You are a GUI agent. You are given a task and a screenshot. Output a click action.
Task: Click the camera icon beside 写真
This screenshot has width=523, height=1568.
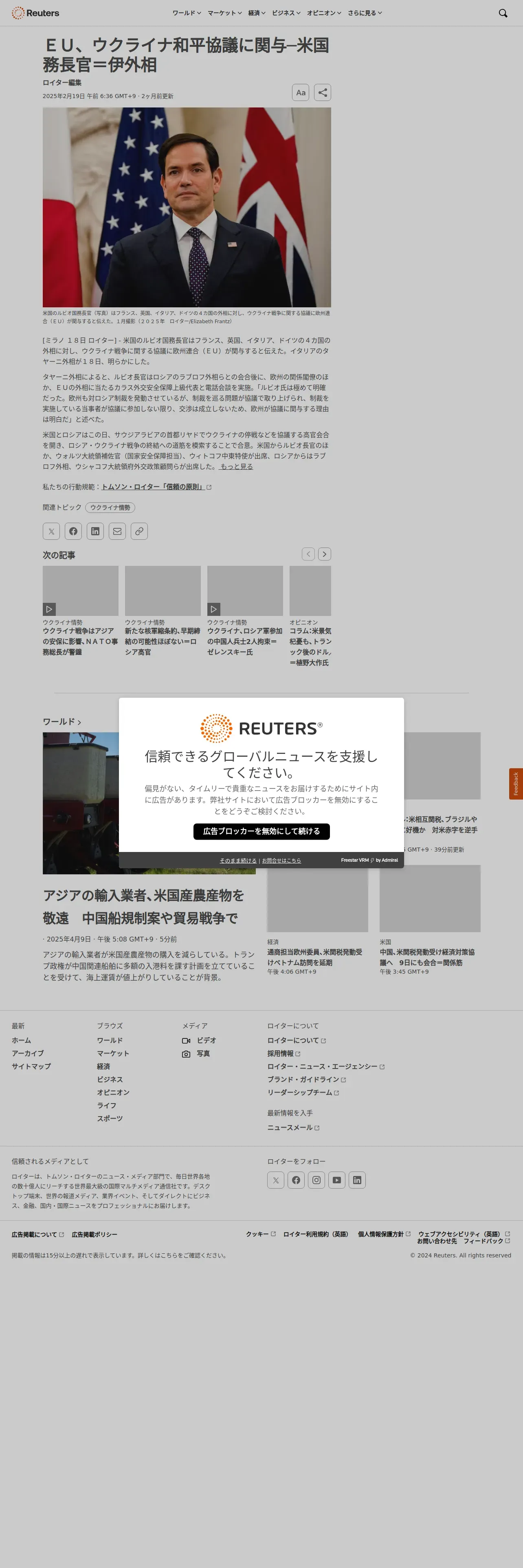186,1054
